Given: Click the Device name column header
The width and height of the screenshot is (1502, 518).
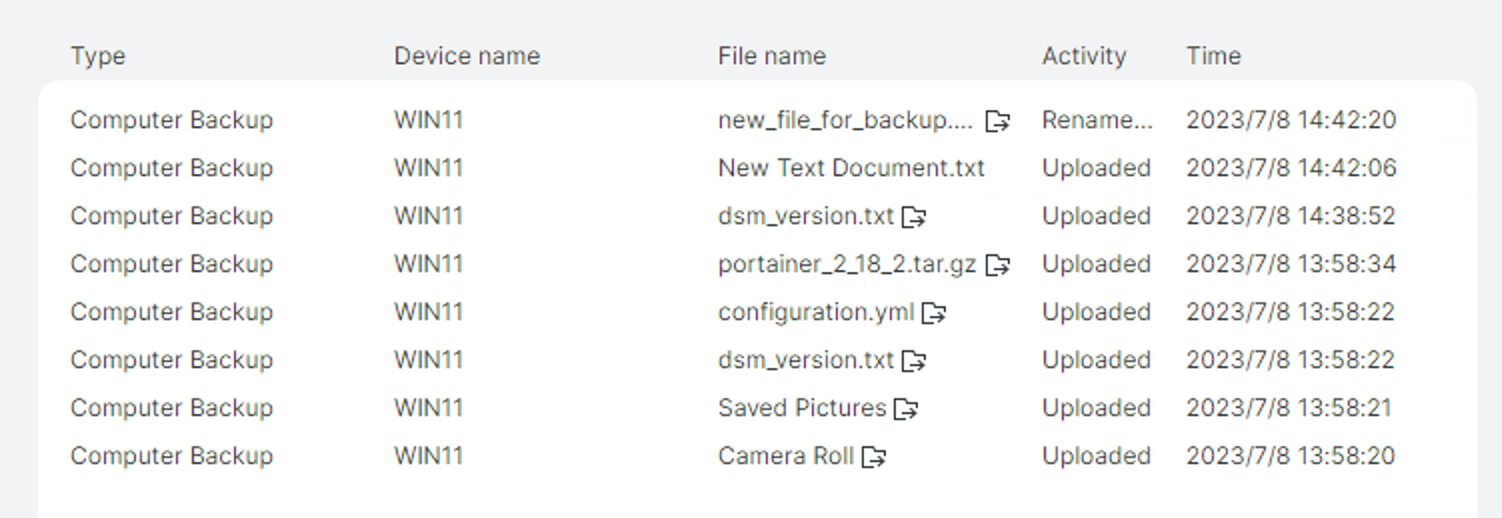Looking at the screenshot, I should click(x=466, y=56).
